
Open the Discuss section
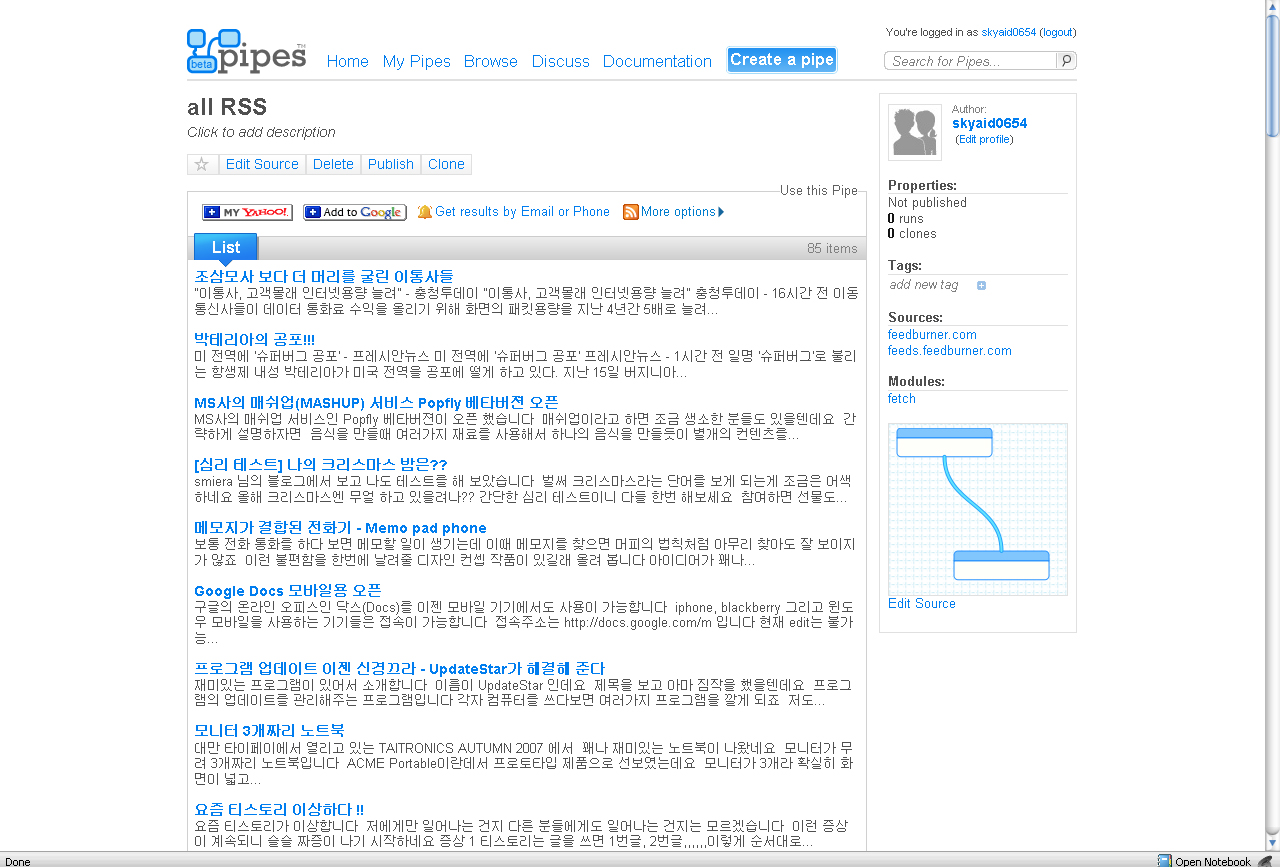pyautogui.click(x=561, y=61)
